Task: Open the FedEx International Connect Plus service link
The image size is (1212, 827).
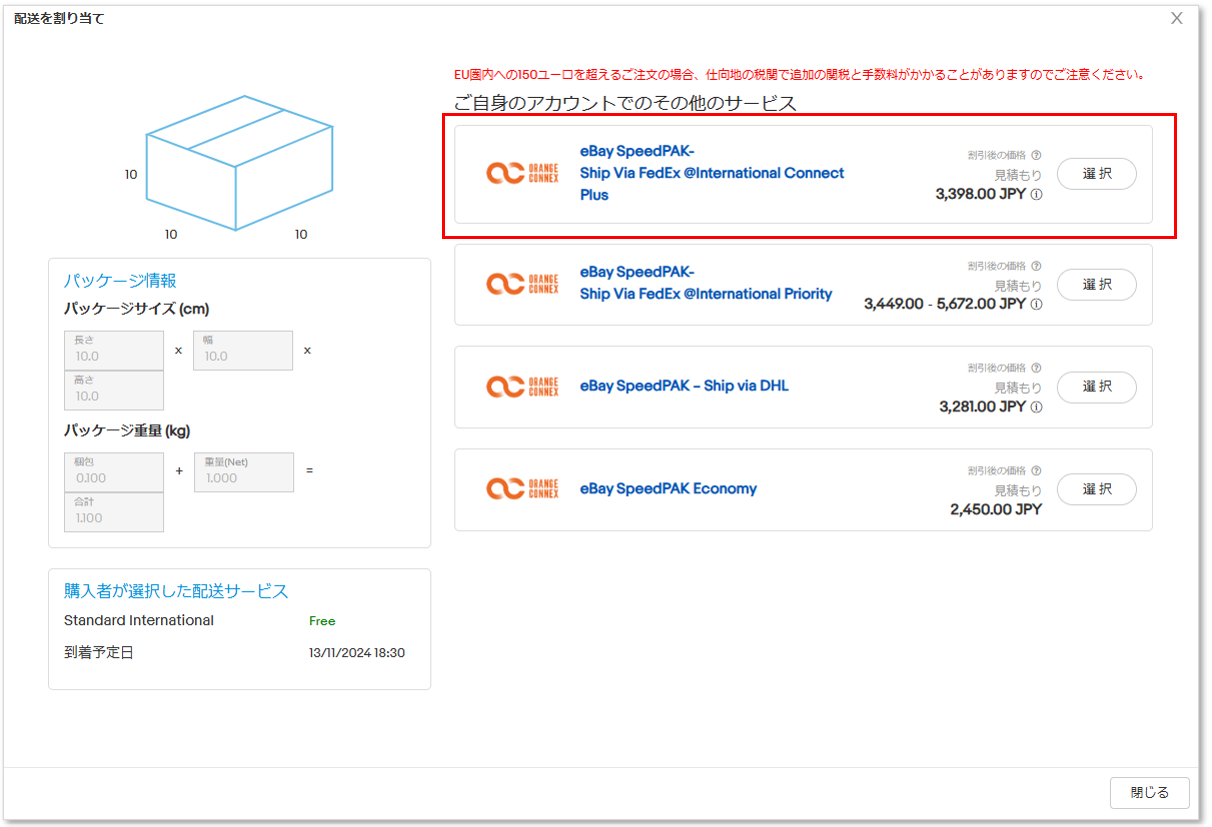Action: pyautogui.click(x=712, y=173)
